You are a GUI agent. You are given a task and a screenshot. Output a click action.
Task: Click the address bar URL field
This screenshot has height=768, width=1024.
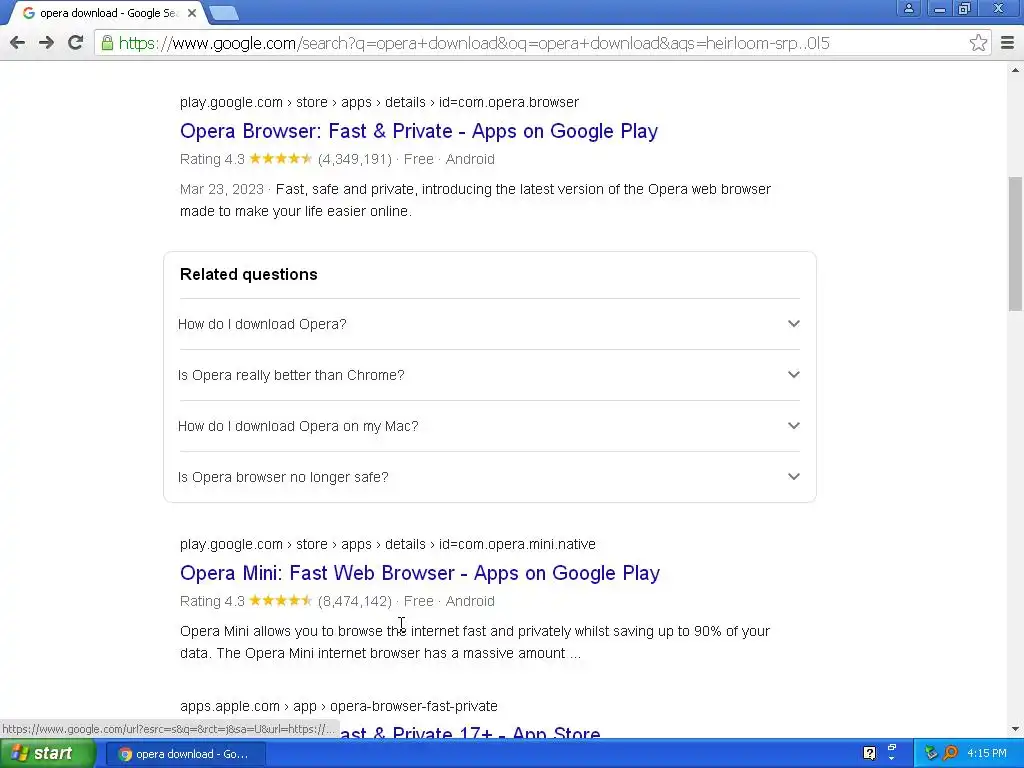tap(542, 43)
